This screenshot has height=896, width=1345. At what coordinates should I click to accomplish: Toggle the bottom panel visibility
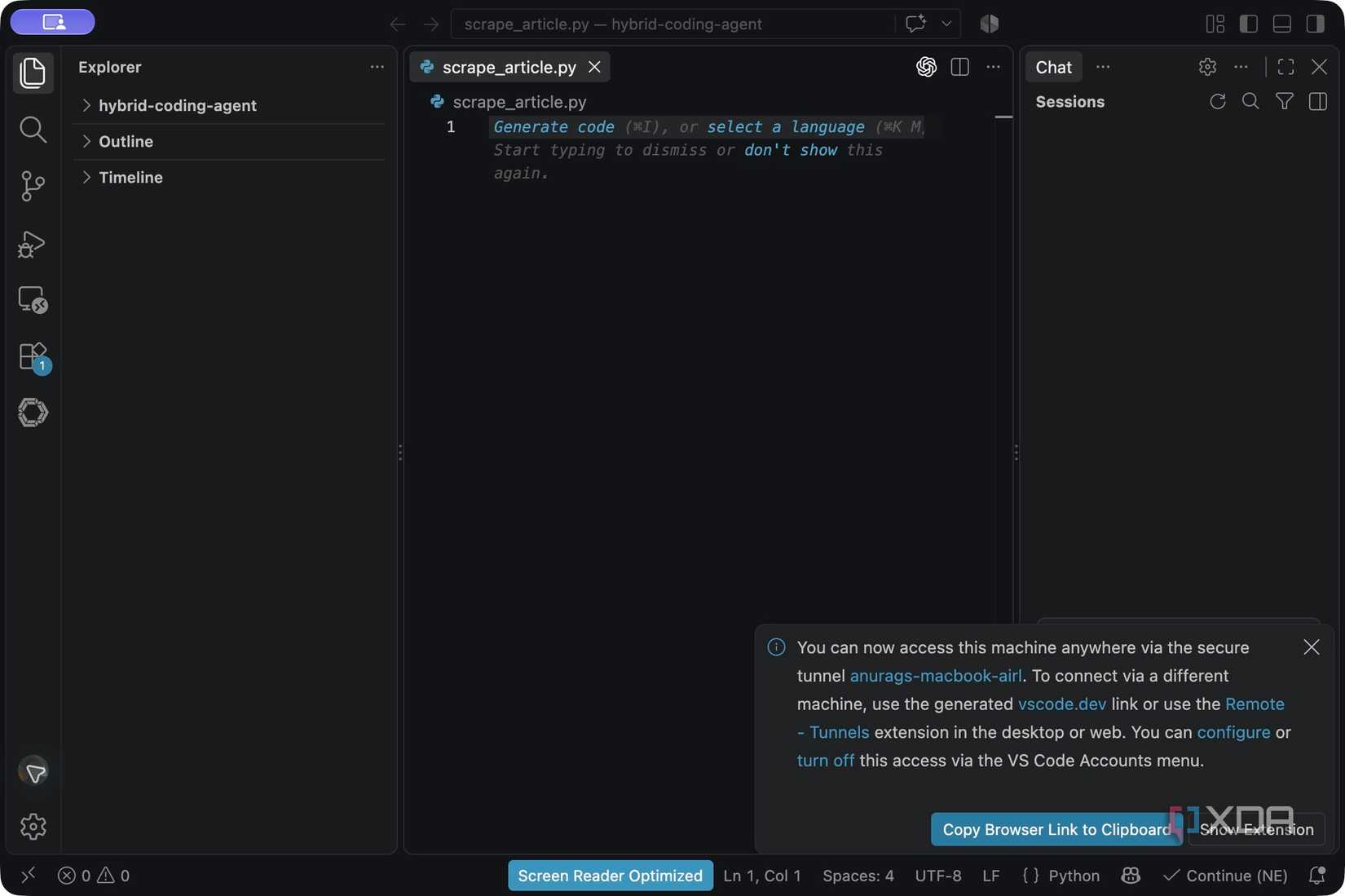(x=1281, y=24)
